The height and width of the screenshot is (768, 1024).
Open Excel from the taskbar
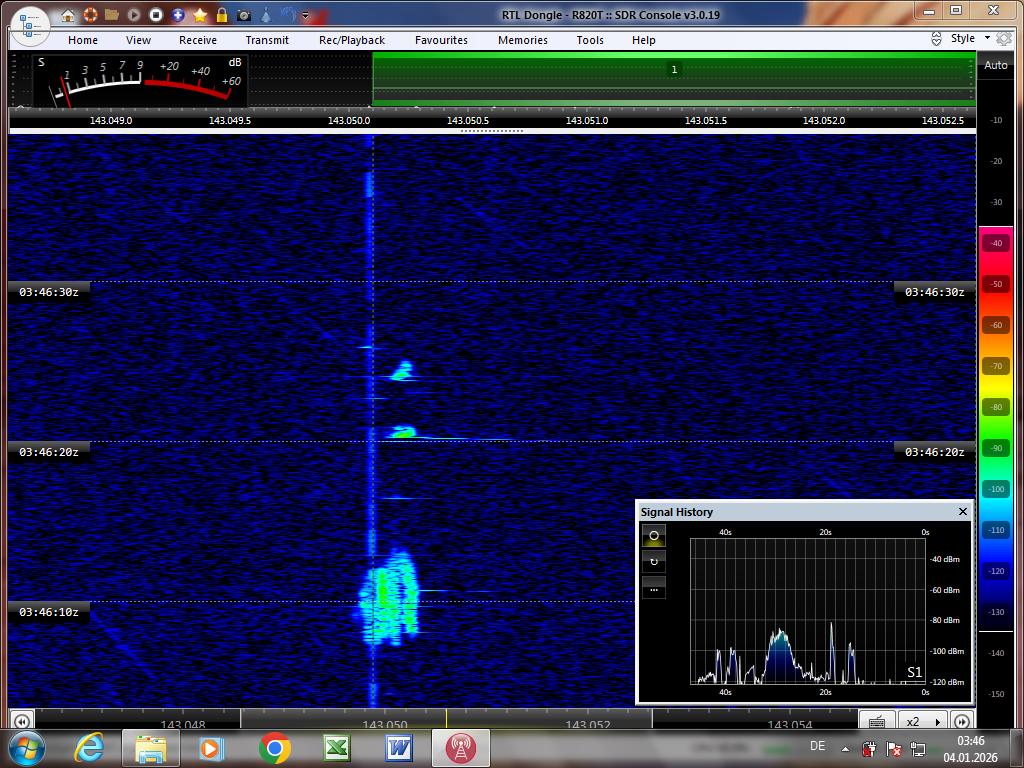coord(336,748)
